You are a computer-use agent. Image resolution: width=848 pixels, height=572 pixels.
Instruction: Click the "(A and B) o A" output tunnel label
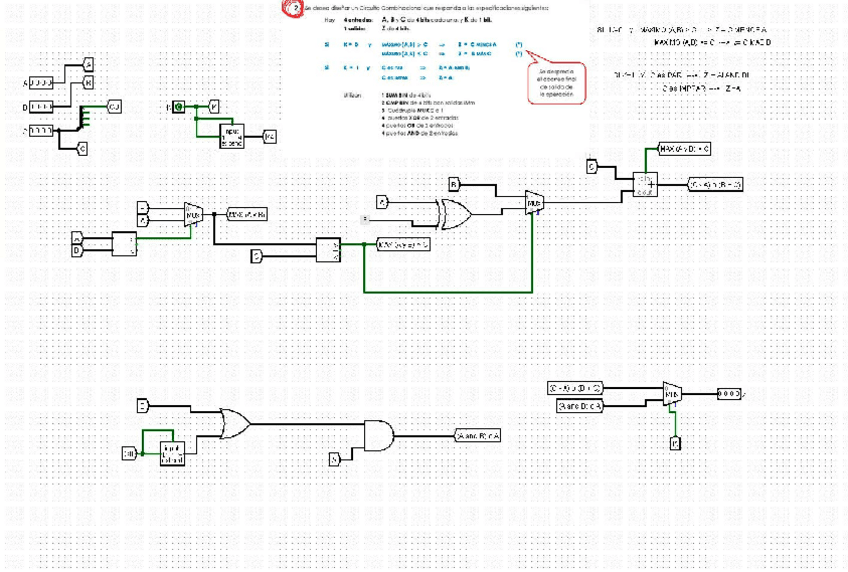pos(478,435)
